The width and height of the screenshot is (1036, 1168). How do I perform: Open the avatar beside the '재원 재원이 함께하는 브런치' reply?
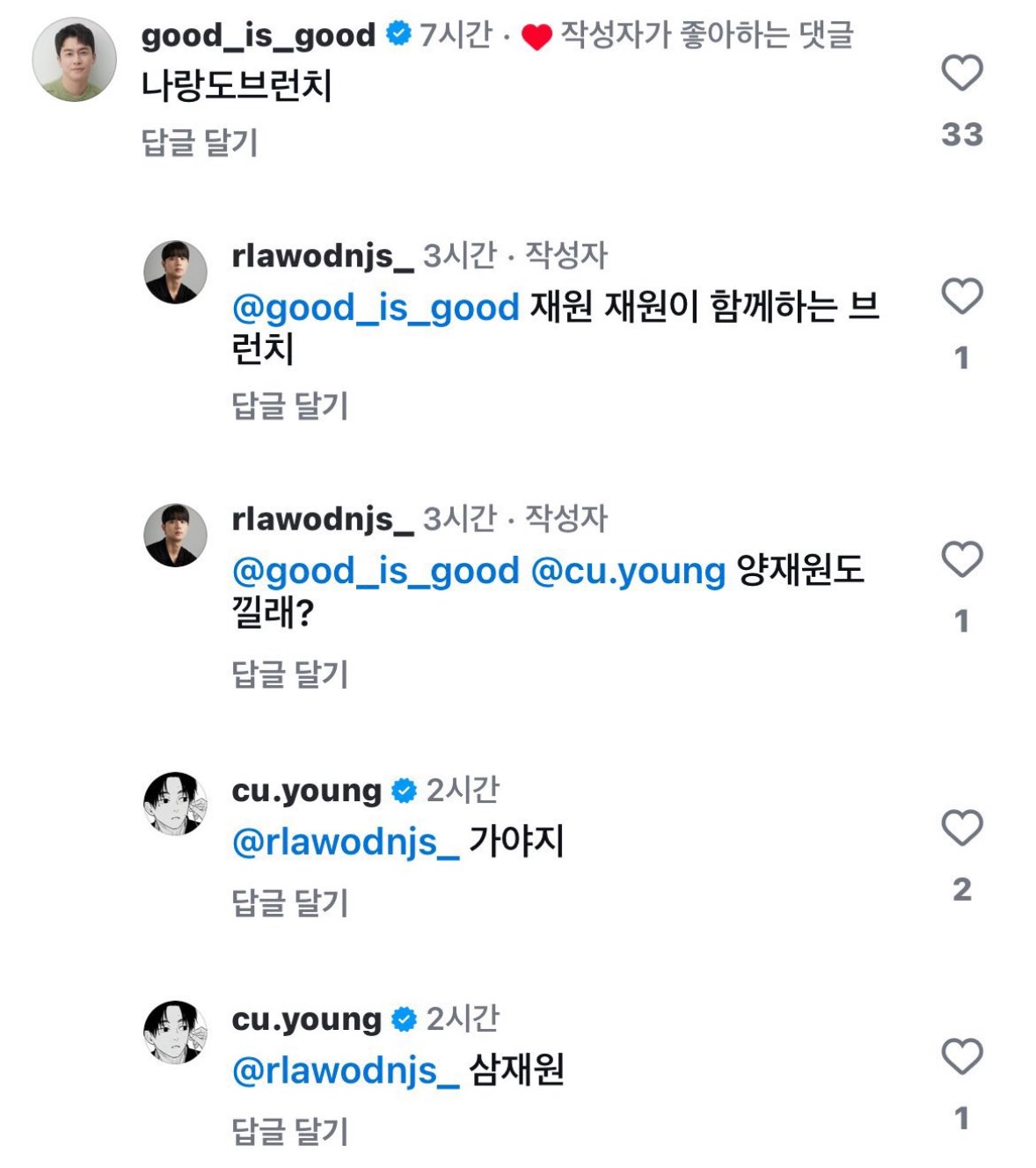point(176,273)
